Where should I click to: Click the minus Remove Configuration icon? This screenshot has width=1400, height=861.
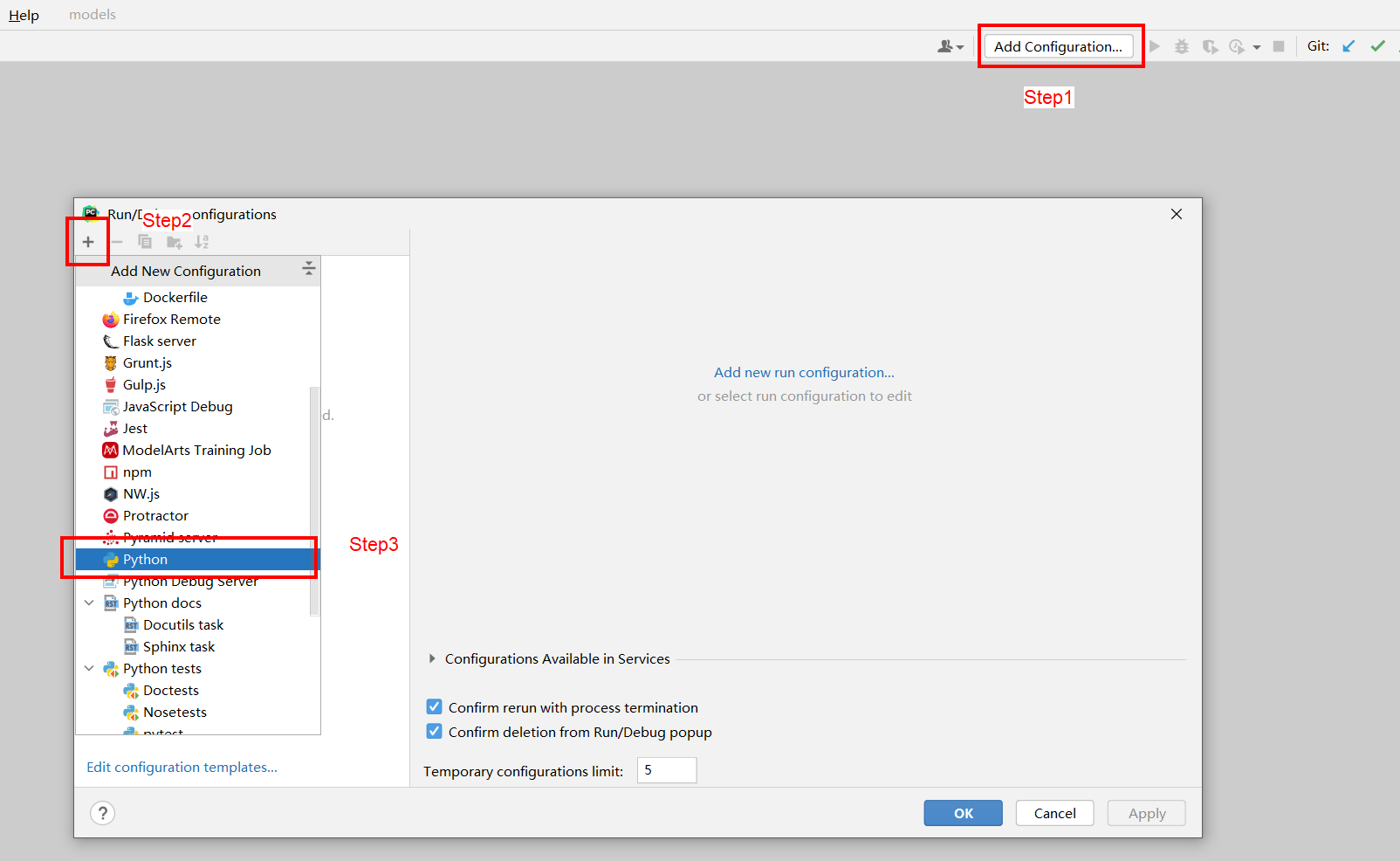click(x=117, y=242)
